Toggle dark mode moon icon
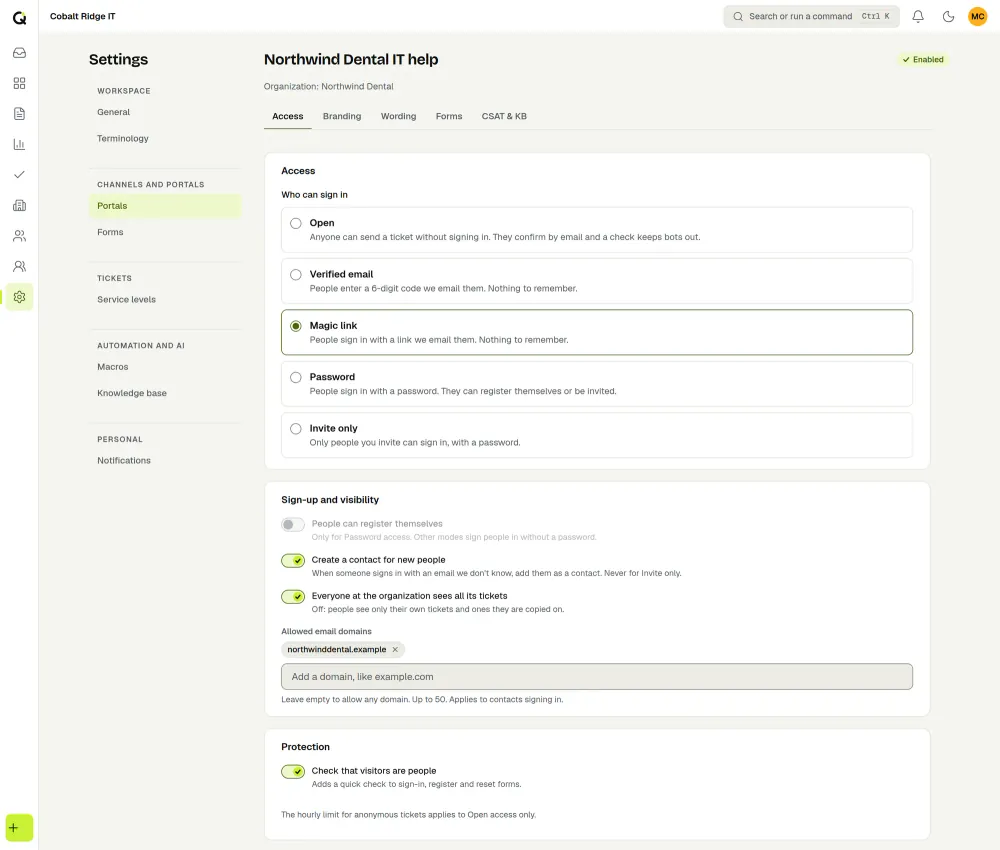This screenshot has width=1000, height=850. (x=948, y=17)
